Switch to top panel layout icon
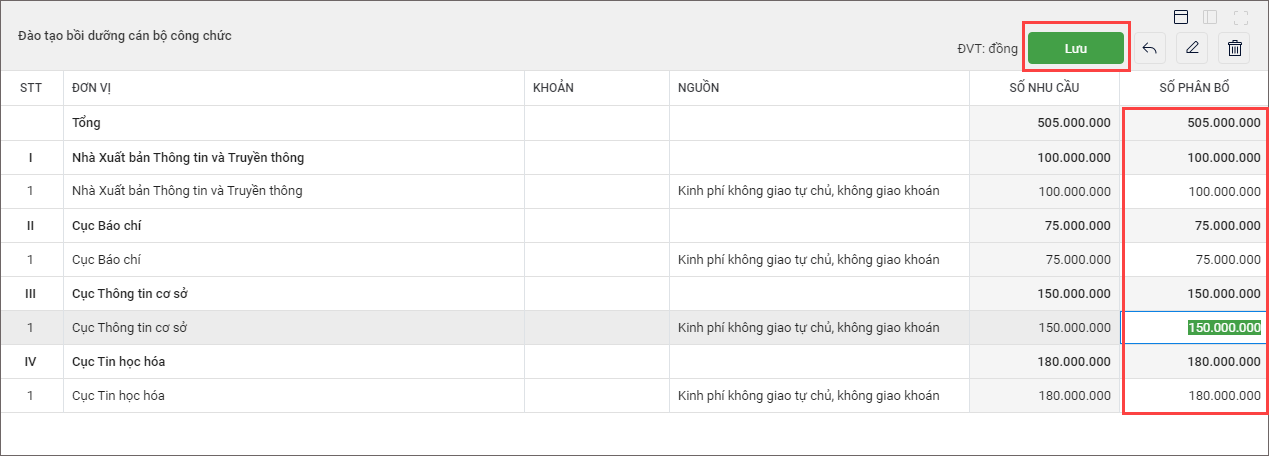This screenshot has width=1269, height=456. pos(1181,17)
